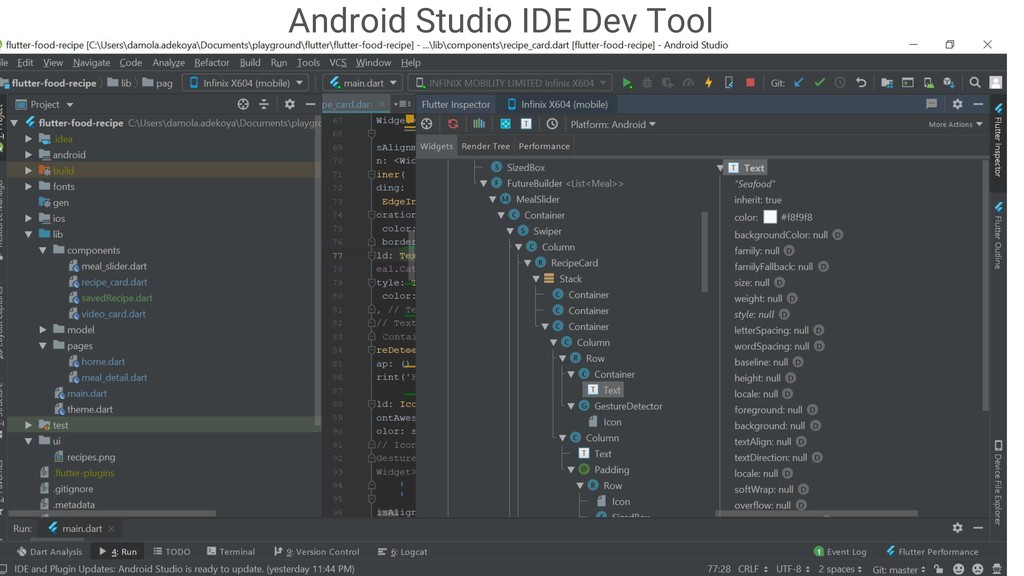Click Git update project arrow icon
The height and width of the screenshot is (576, 1024).
(798, 83)
